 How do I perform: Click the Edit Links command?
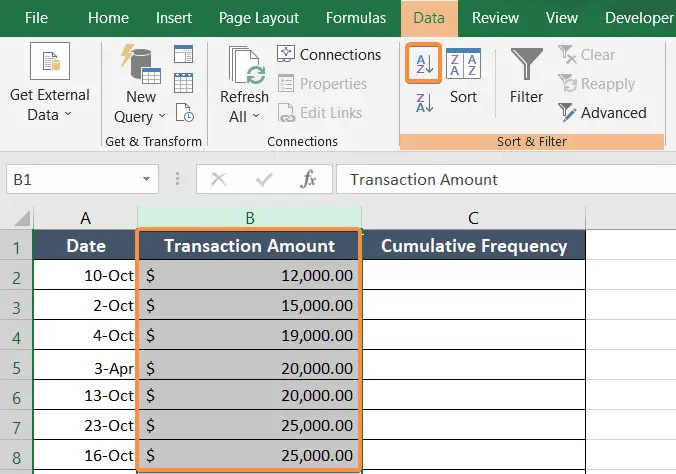319,113
